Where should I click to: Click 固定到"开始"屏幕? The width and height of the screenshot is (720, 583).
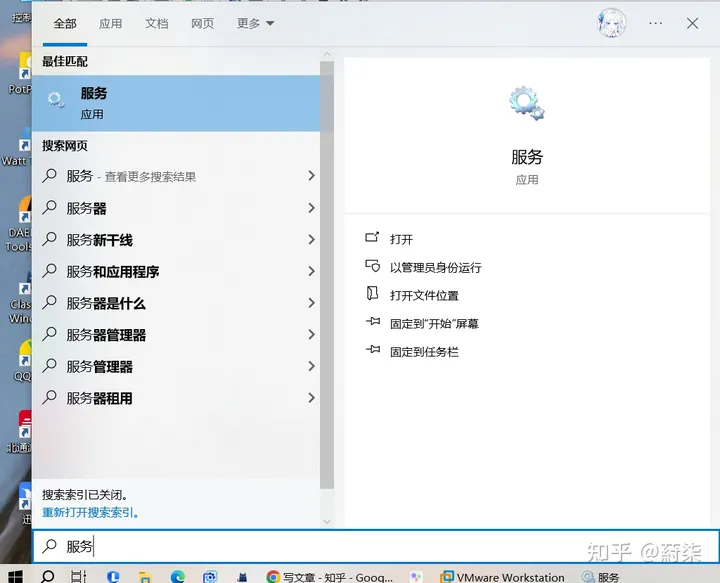coord(434,324)
